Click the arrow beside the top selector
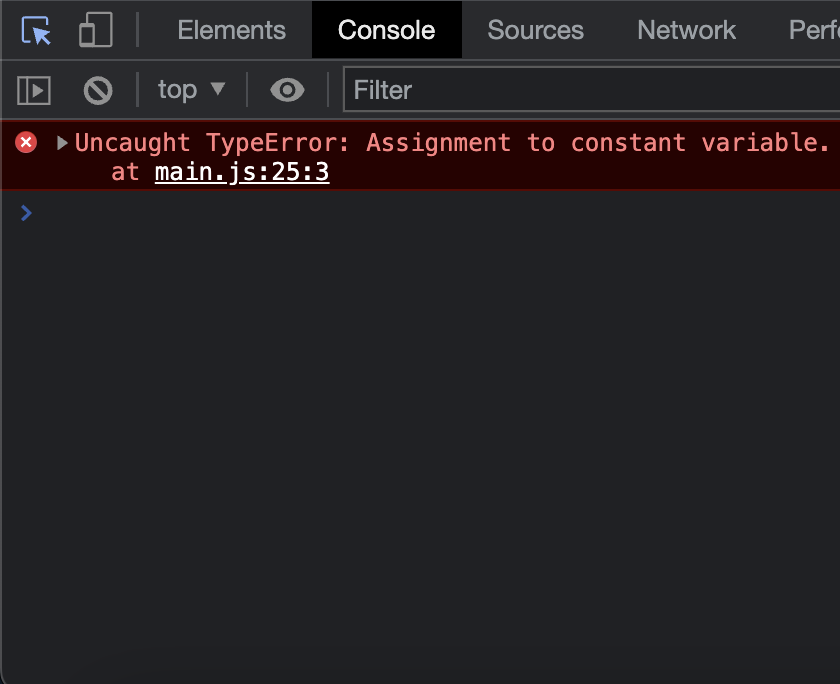The height and width of the screenshot is (684, 840). [x=217, y=90]
